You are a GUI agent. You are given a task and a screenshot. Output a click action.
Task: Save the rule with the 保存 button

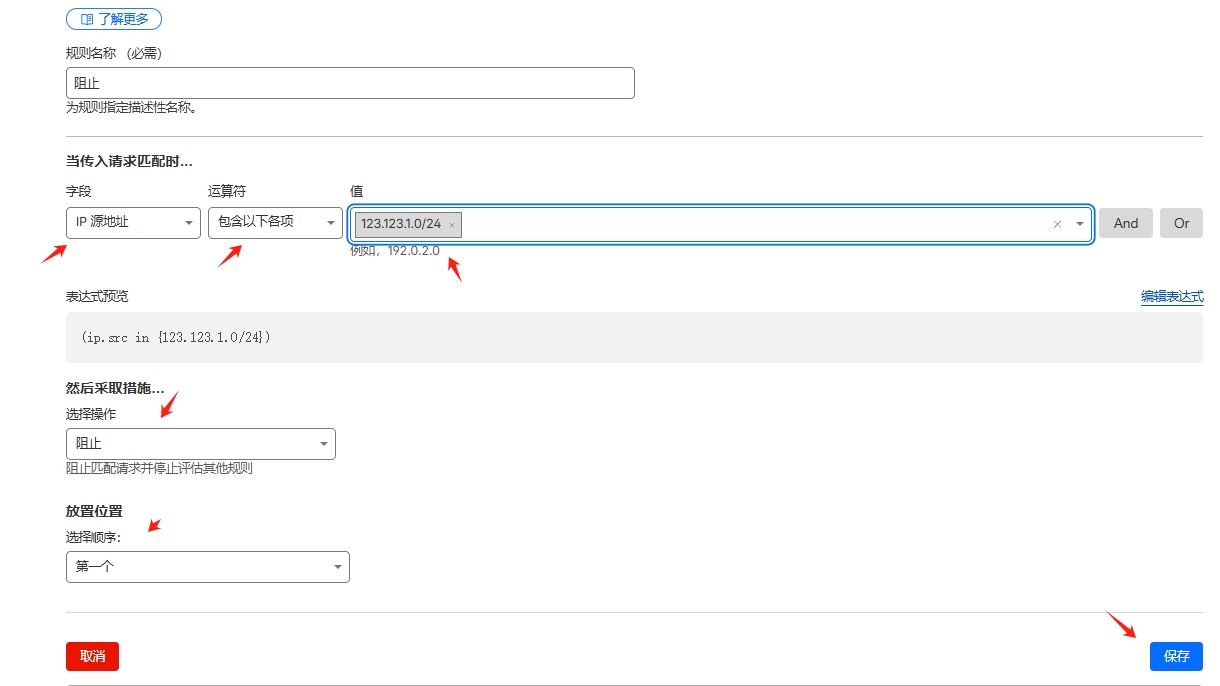pos(1176,656)
